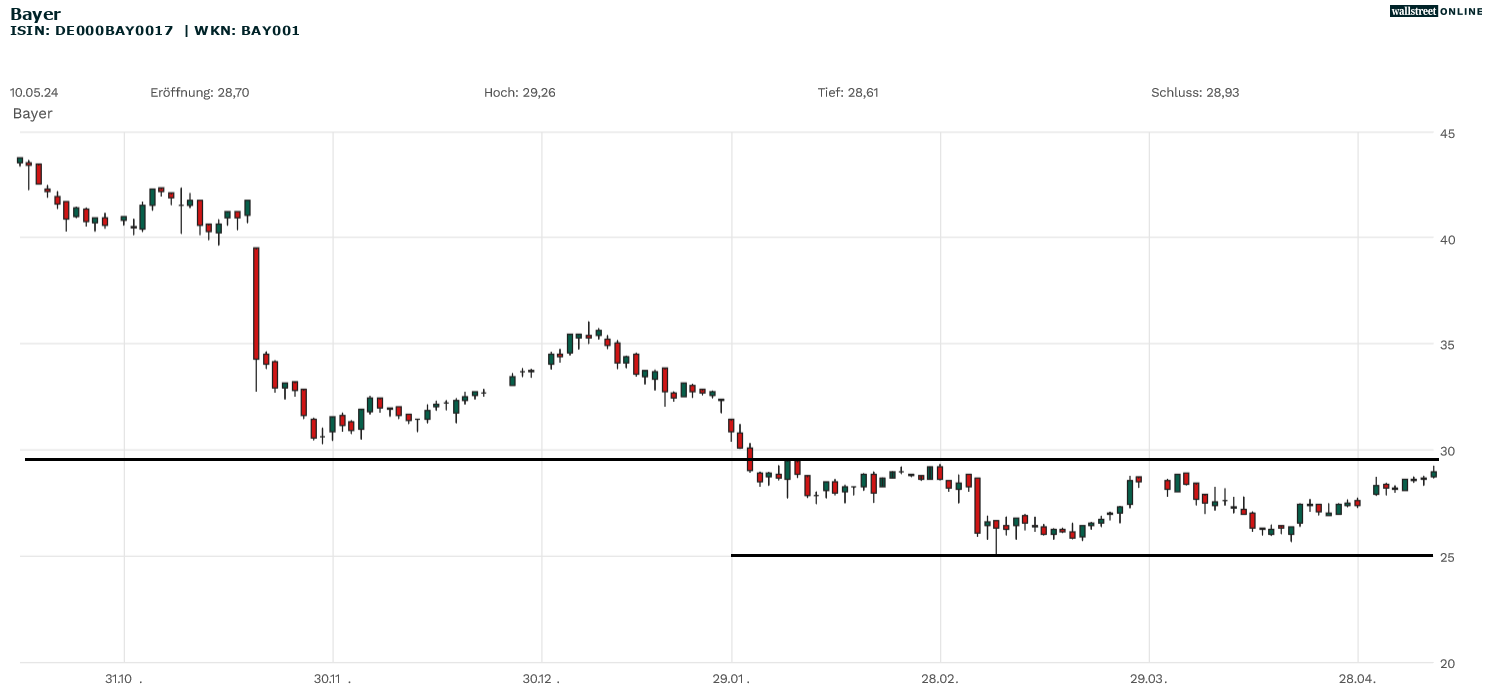Click the Tief 28,61 value

pos(848,92)
